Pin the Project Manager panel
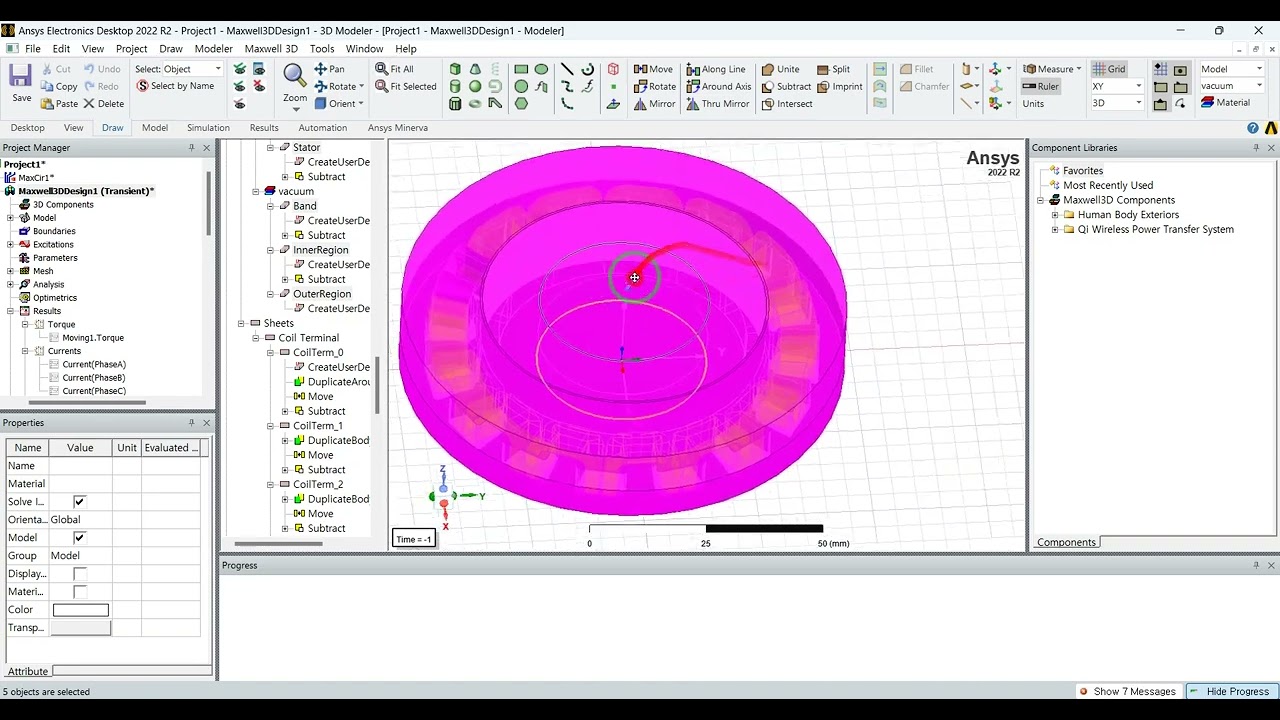This screenshot has width=1280, height=720. (x=191, y=148)
